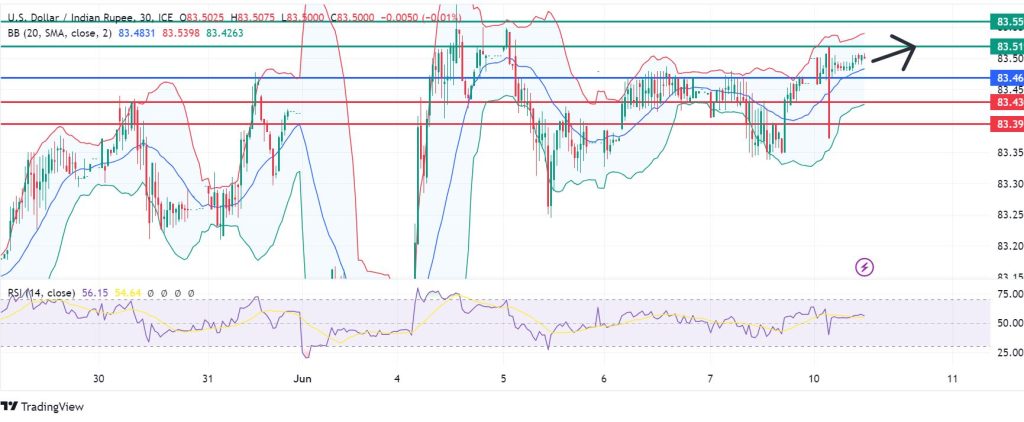Click the 10 date on the time axis
The image size is (1024, 422).
pos(814,378)
